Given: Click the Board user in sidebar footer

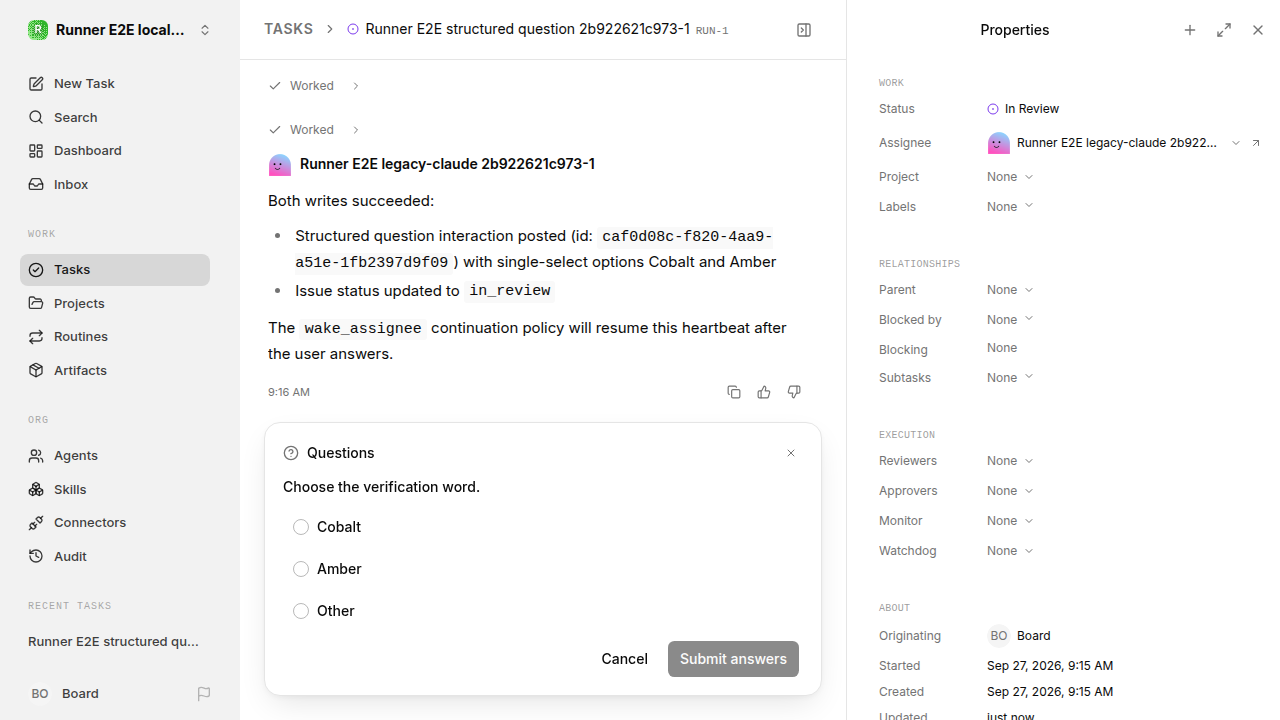Looking at the screenshot, I should coord(64,694).
